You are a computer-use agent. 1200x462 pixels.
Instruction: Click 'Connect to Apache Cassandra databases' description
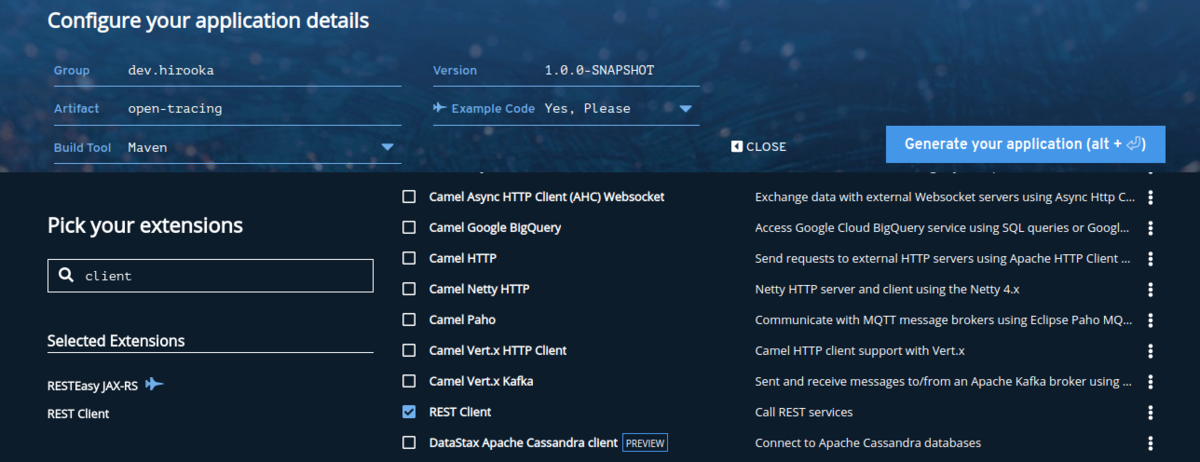pos(868,442)
